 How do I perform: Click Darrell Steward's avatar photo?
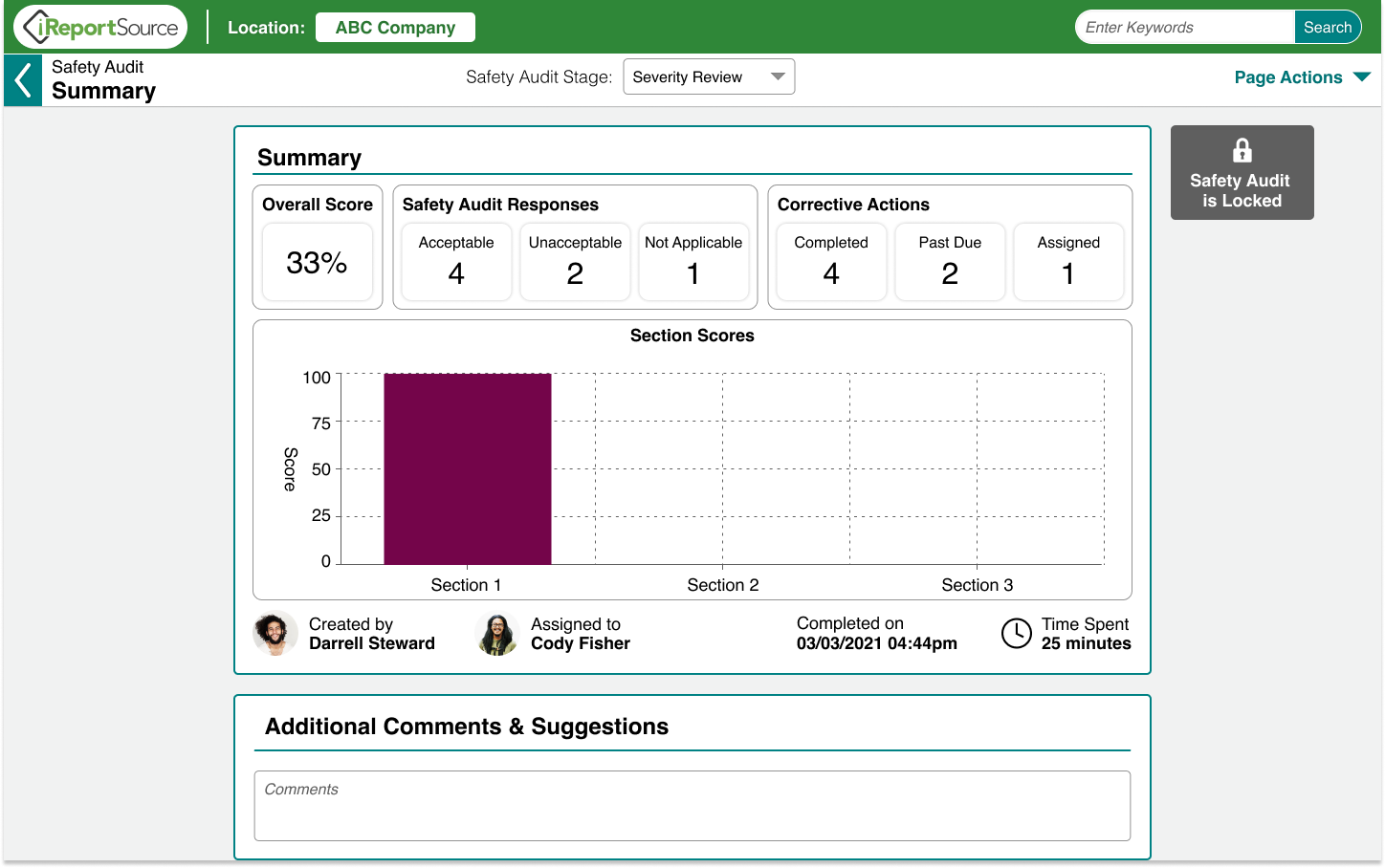coord(275,633)
